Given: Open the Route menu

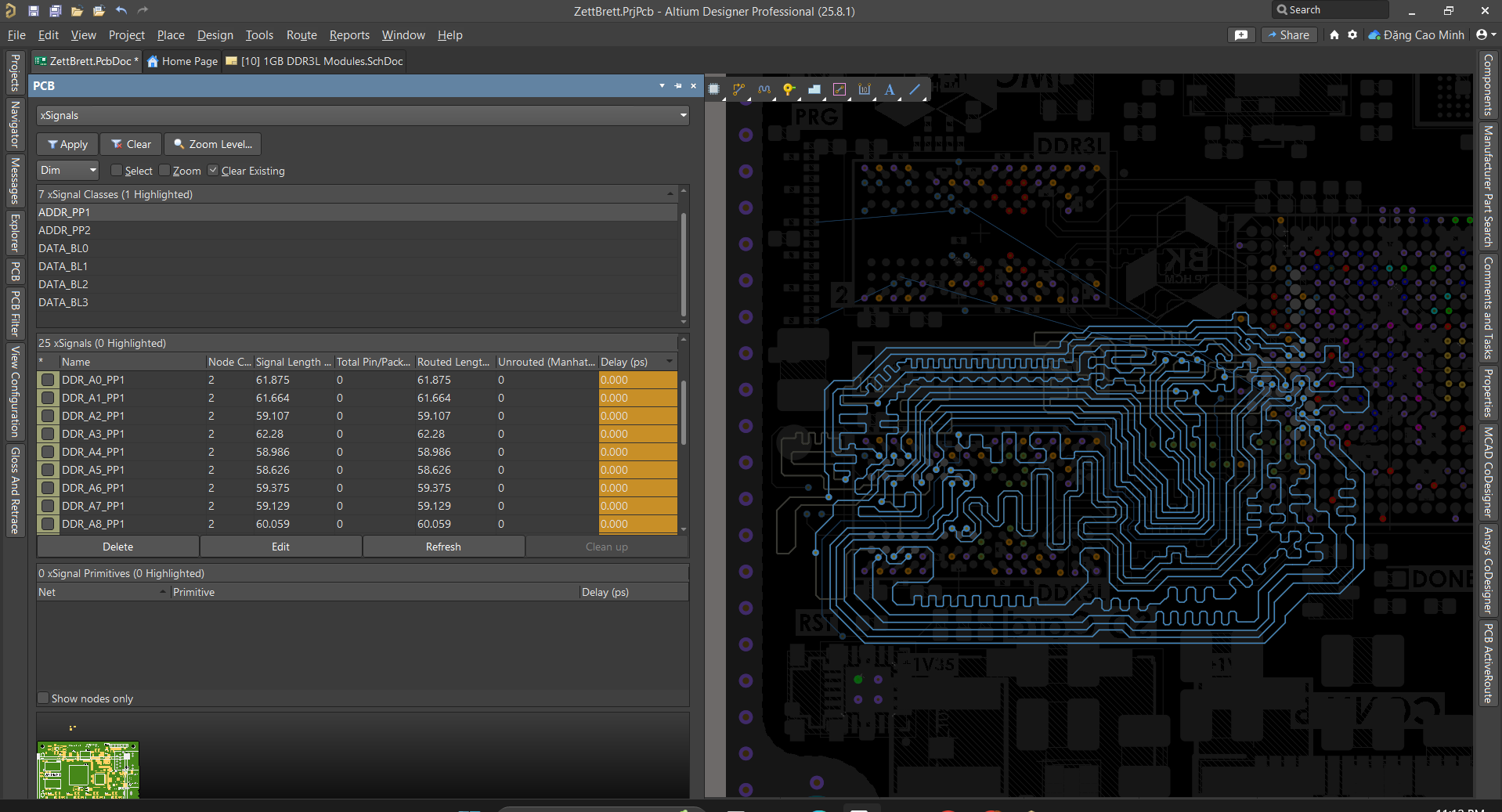Looking at the screenshot, I should click(301, 35).
